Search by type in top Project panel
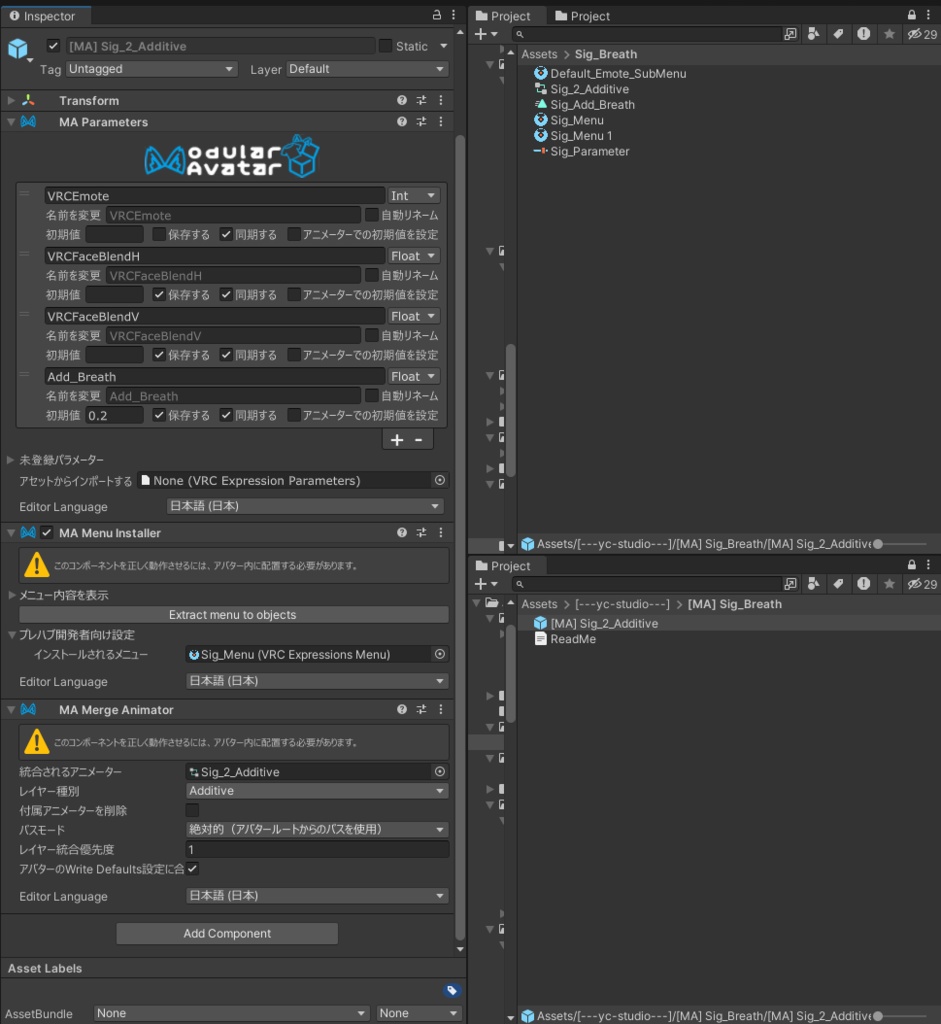This screenshot has width=941, height=1024. click(x=814, y=34)
